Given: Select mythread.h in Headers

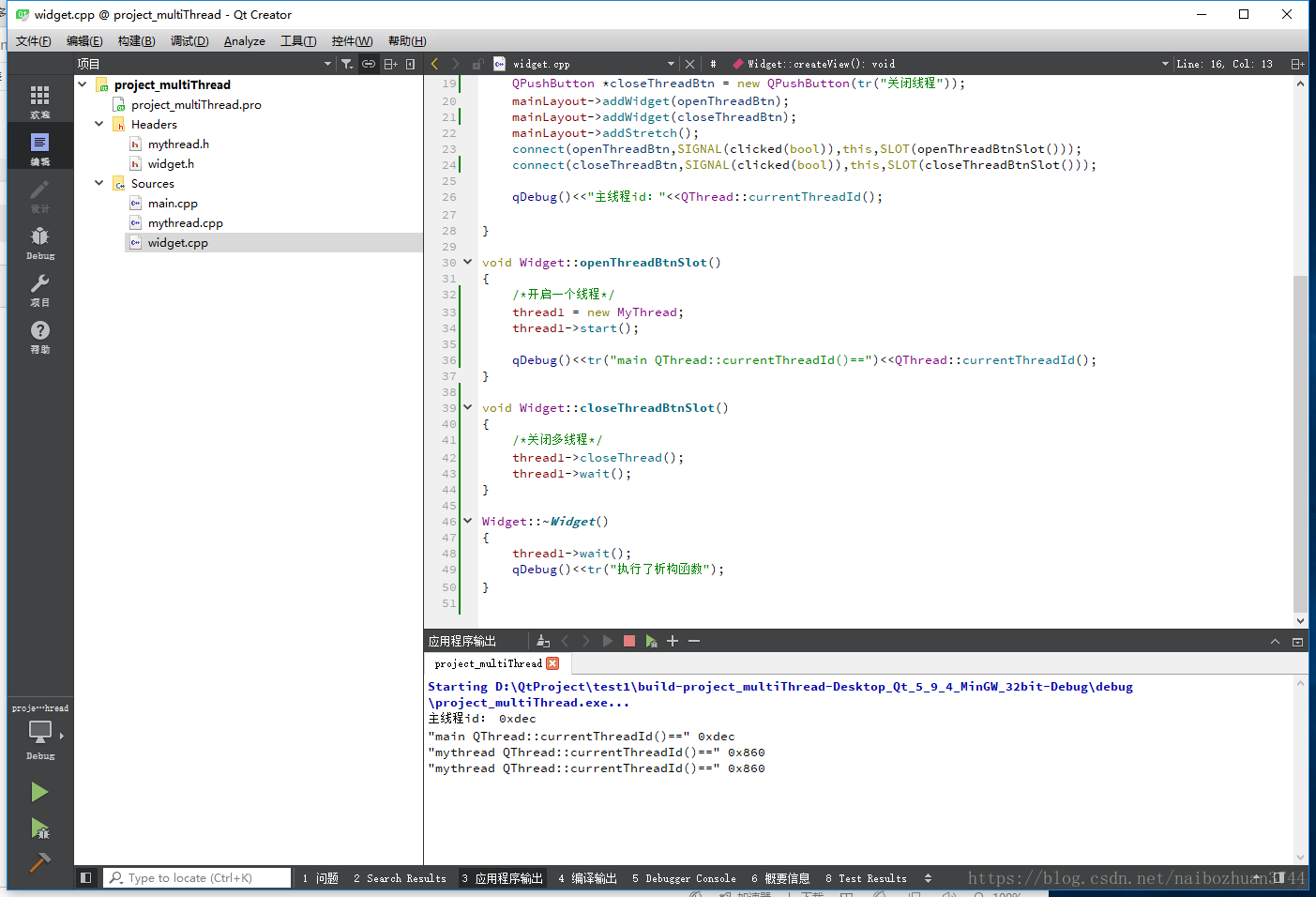Looking at the screenshot, I should [x=178, y=144].
